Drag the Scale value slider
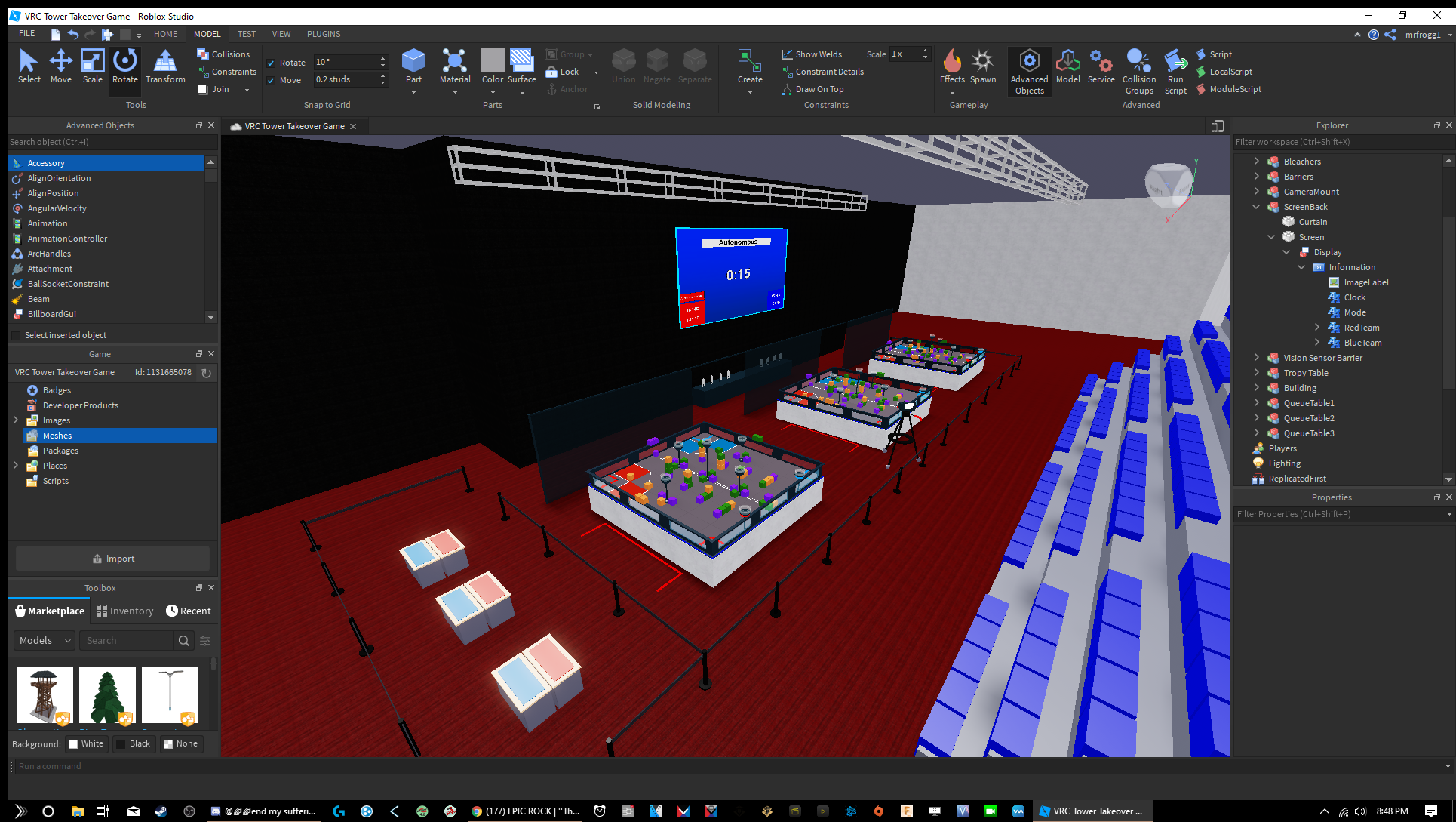This screenshot has height=822, width=1456. (x=909, y=54)
